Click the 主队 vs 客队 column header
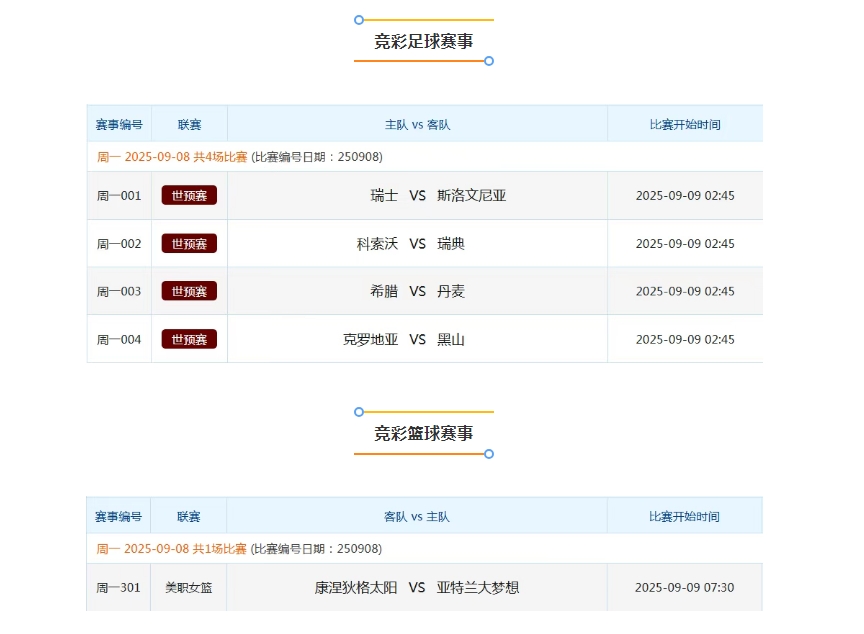Viewport: 864px width, 634px height. [x=417, y=125]
